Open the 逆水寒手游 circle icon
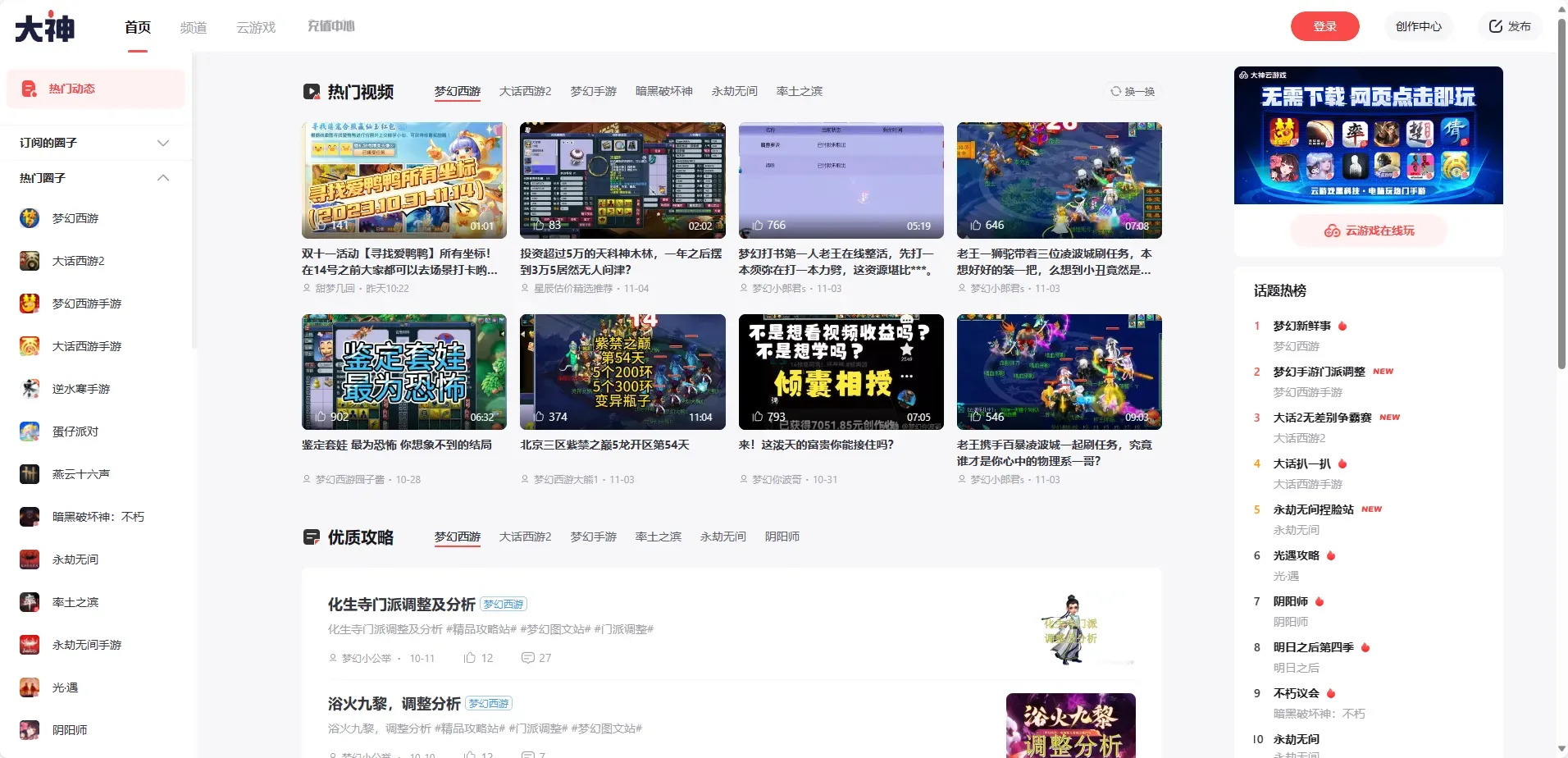Image resolution: width=1568 pixels, height=758 pixels. coord(30,389)
